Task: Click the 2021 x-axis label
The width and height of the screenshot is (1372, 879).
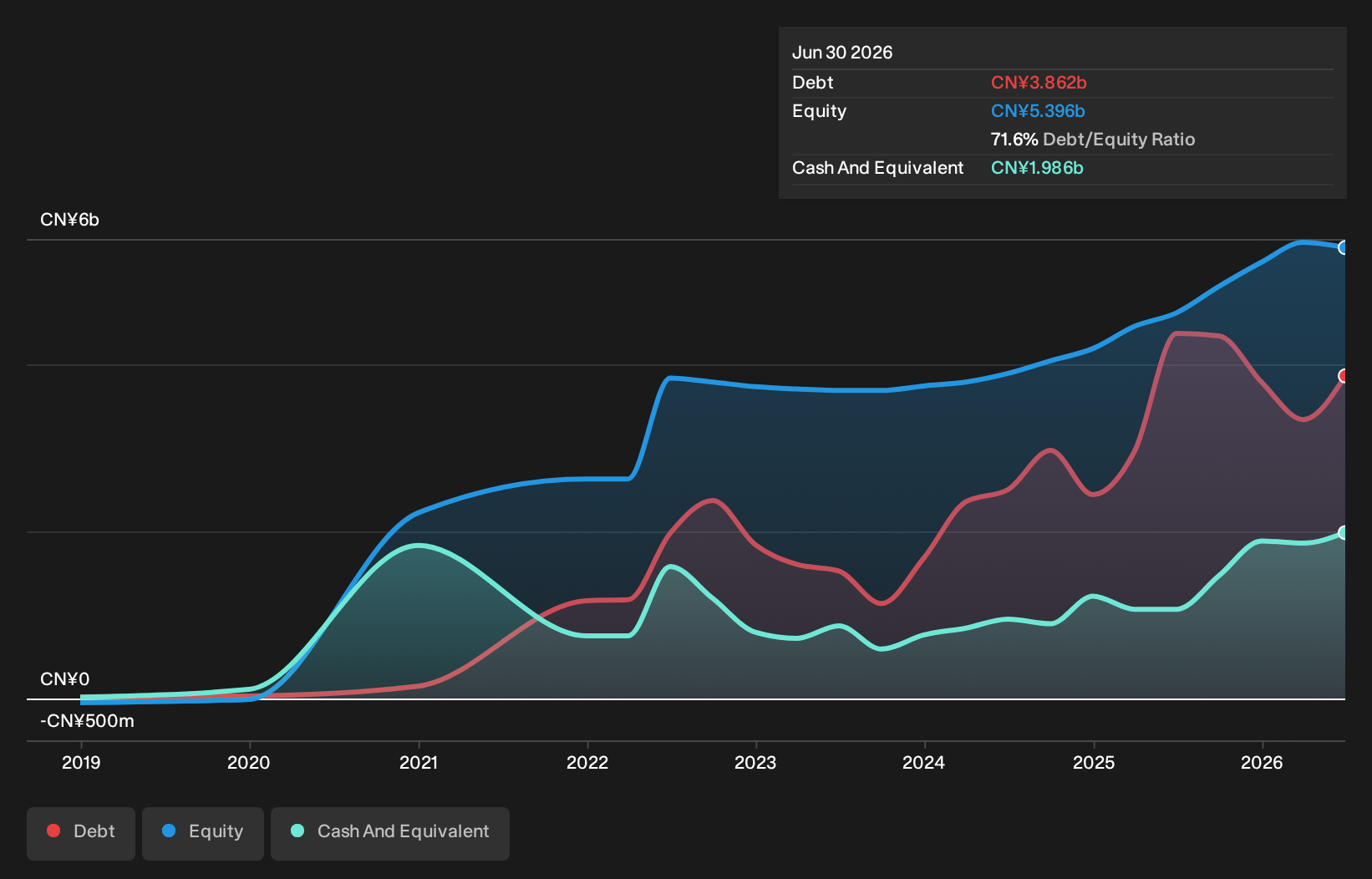Action: tap(419, 763)
